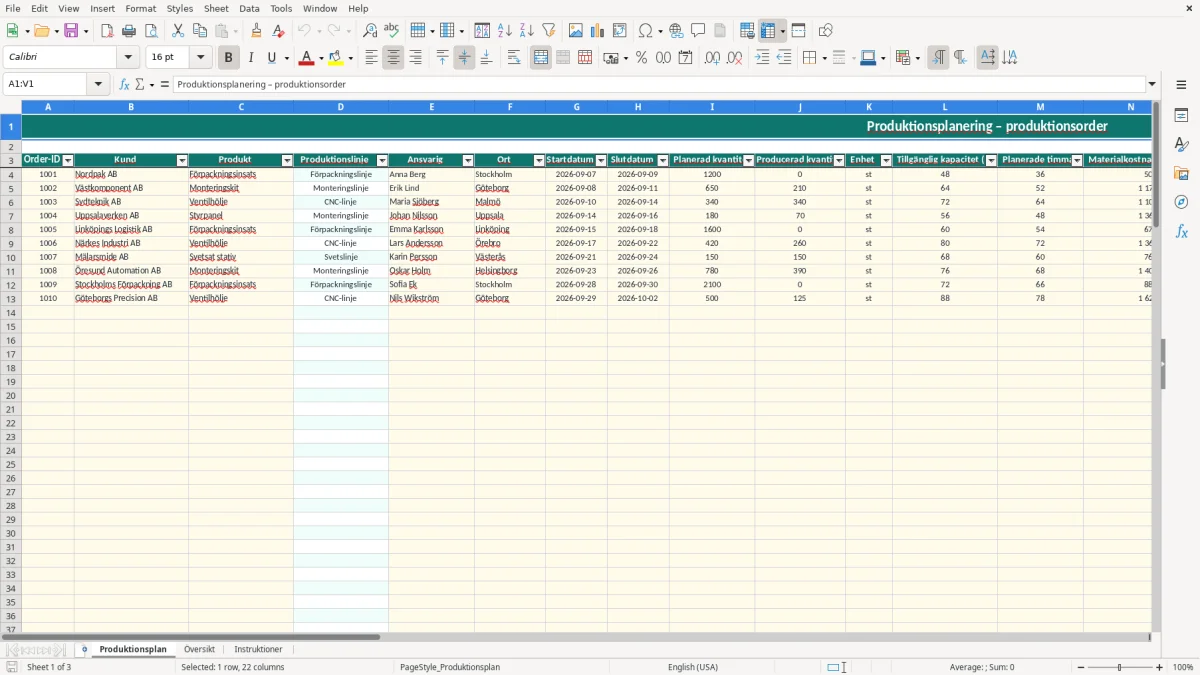Screen dimensions: 1200x675
Task: Click the formula input line
Action: [x=659, y=84]
